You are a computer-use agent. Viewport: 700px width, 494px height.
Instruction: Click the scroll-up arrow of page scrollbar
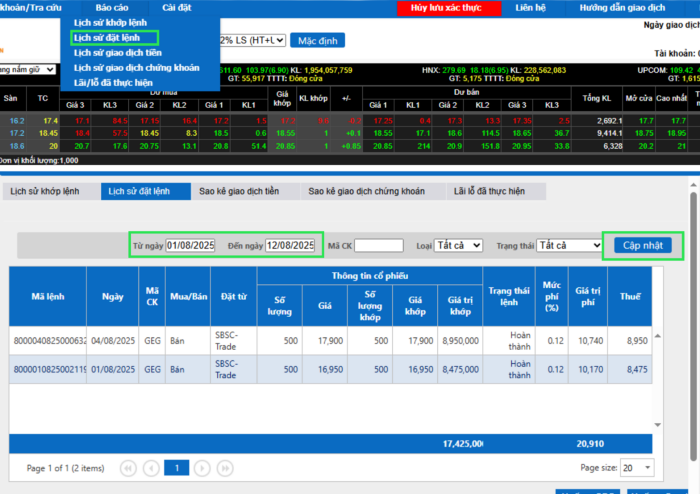[x=693, y=185]
